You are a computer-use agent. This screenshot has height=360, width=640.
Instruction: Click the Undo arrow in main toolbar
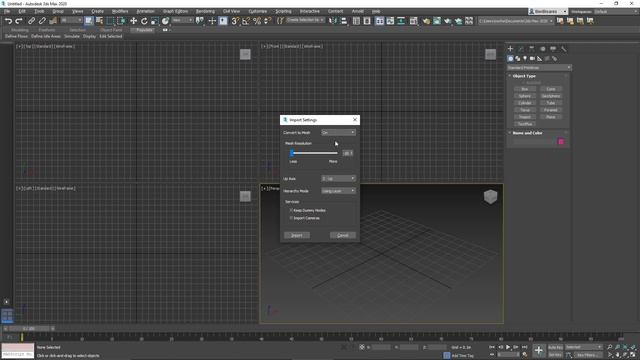click(x=8, y=21)
